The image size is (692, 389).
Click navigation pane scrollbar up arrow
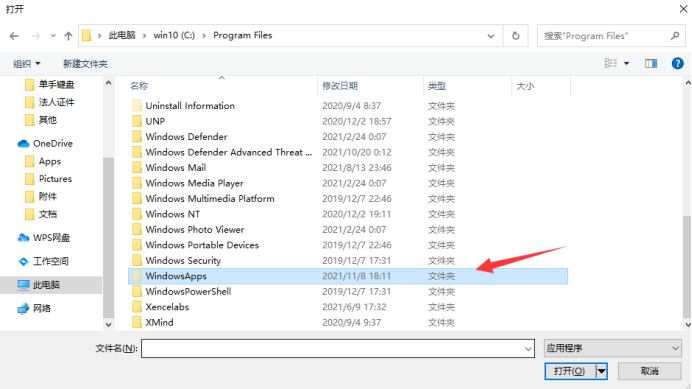109,83
